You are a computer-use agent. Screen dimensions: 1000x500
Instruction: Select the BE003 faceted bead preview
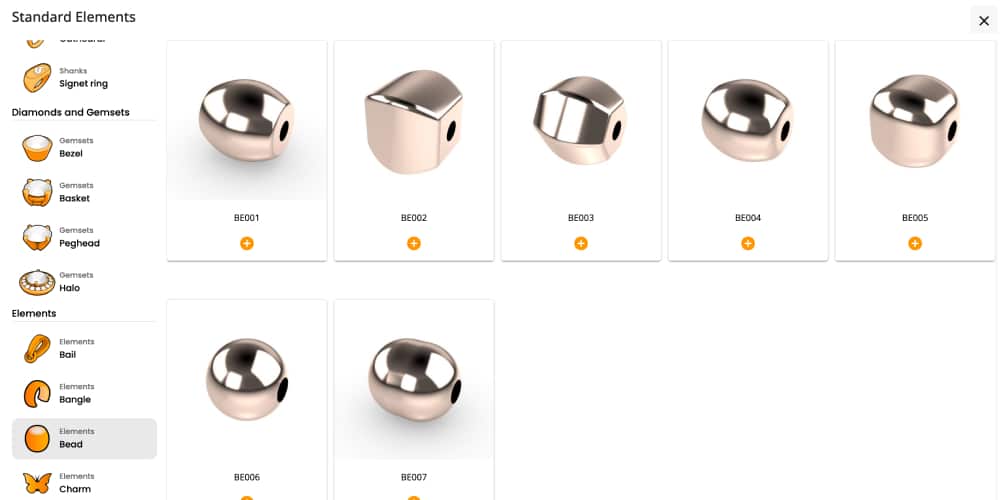(581, 121)
